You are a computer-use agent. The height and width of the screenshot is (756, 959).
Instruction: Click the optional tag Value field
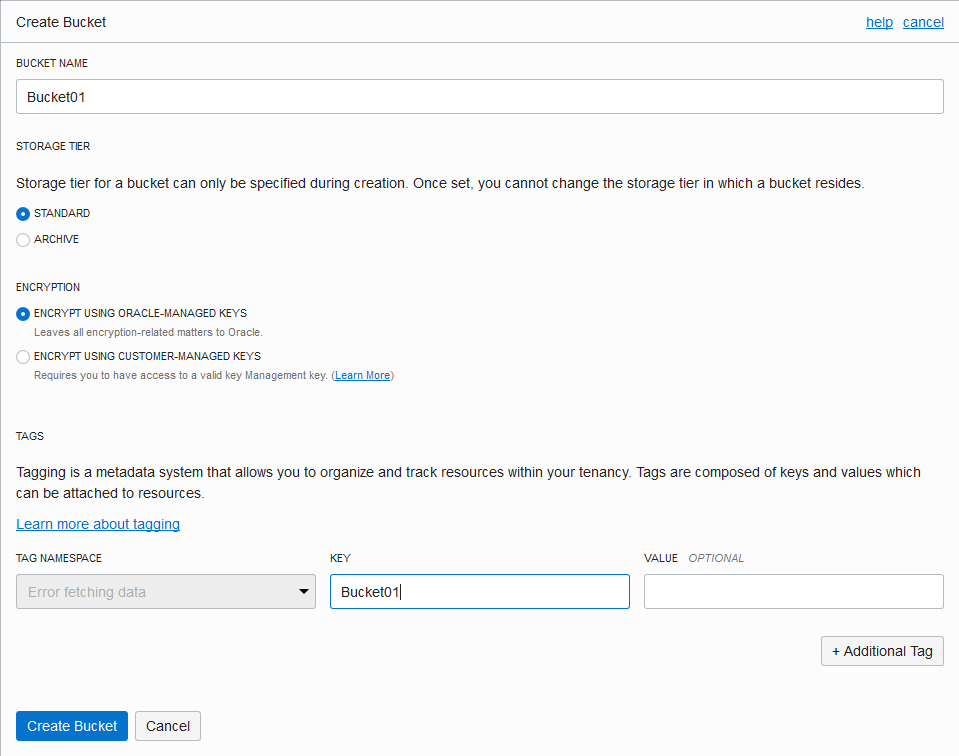click(x=793, y=591)
